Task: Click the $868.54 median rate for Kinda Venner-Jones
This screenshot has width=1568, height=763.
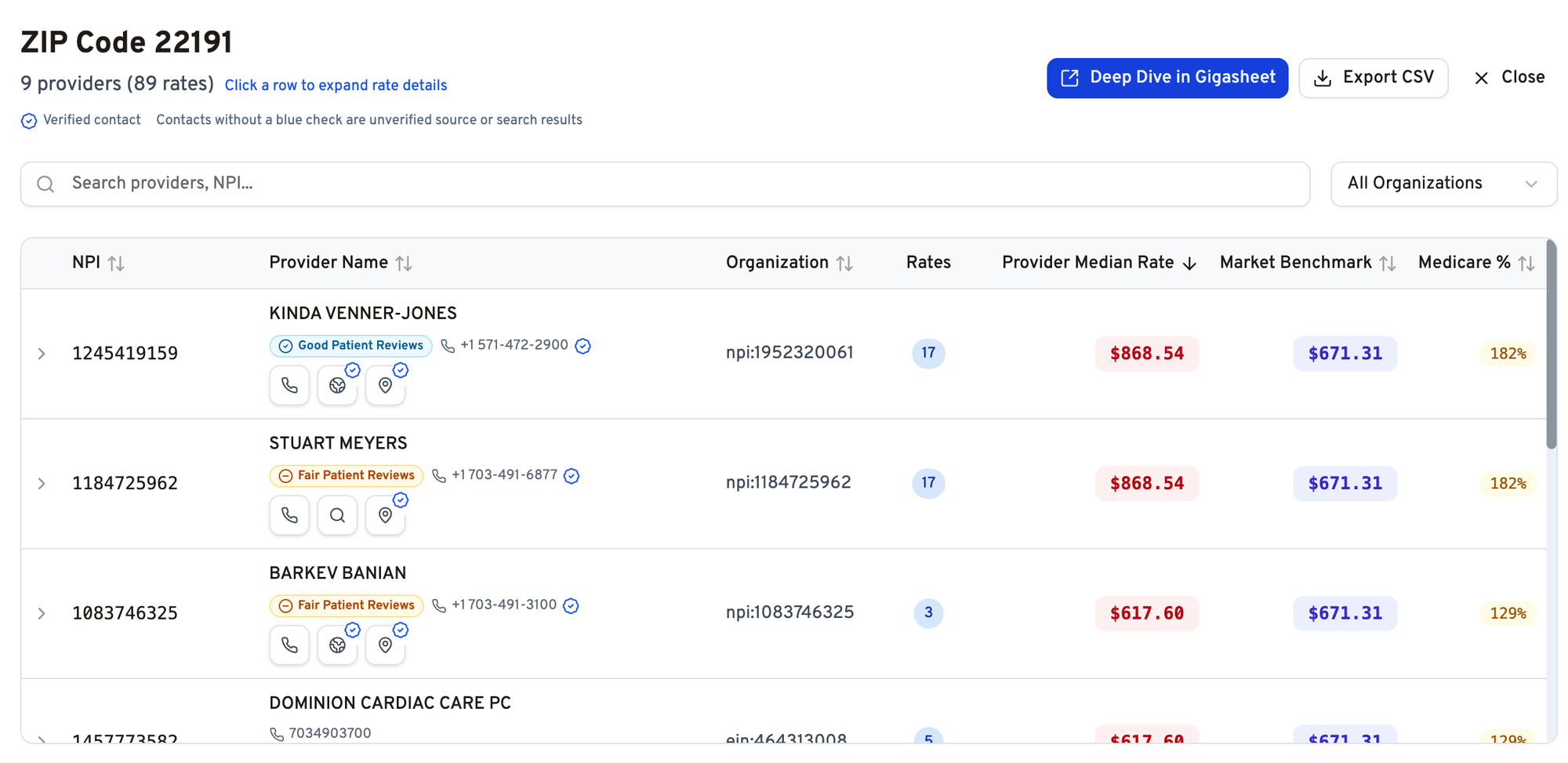Action: coord(1147,354)
